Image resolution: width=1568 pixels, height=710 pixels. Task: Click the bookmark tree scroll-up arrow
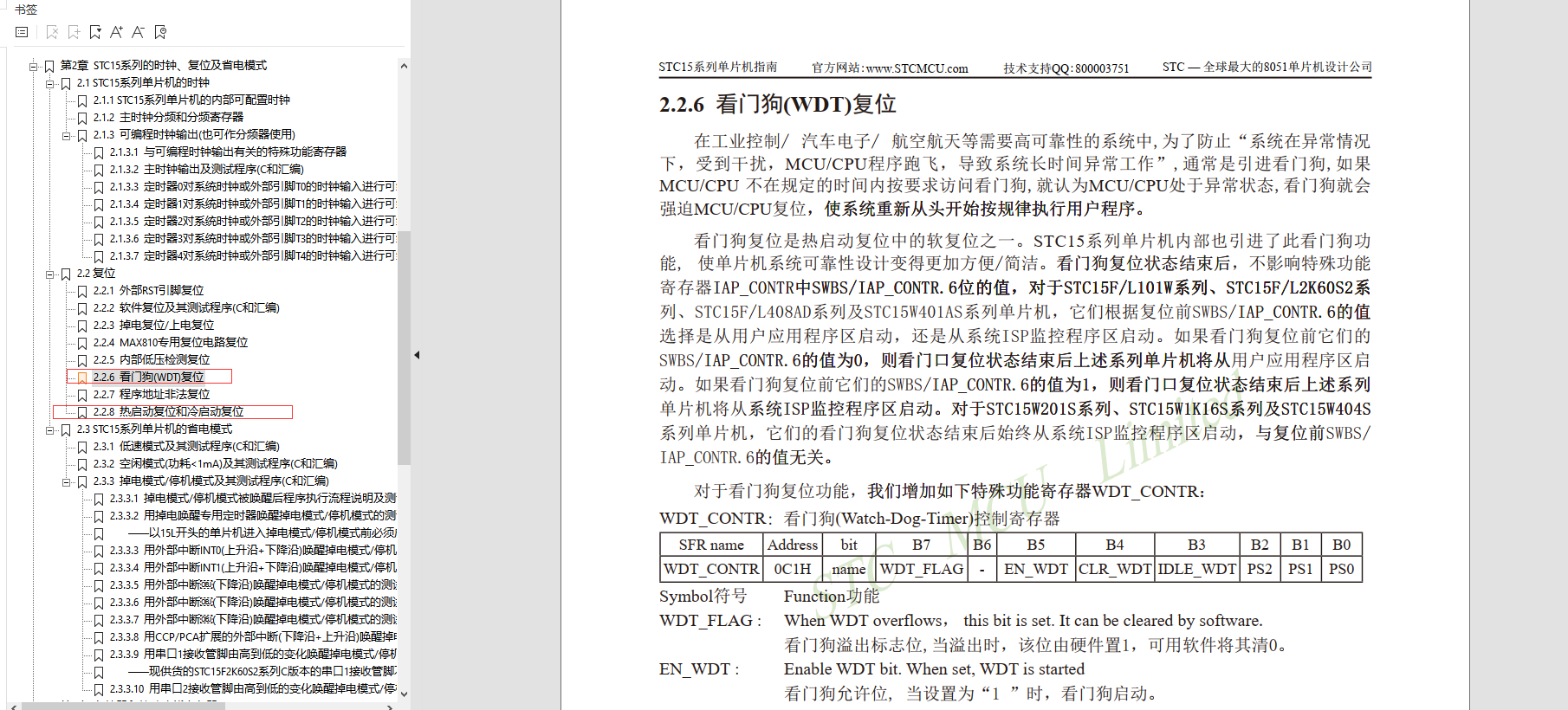pos(404,66)
